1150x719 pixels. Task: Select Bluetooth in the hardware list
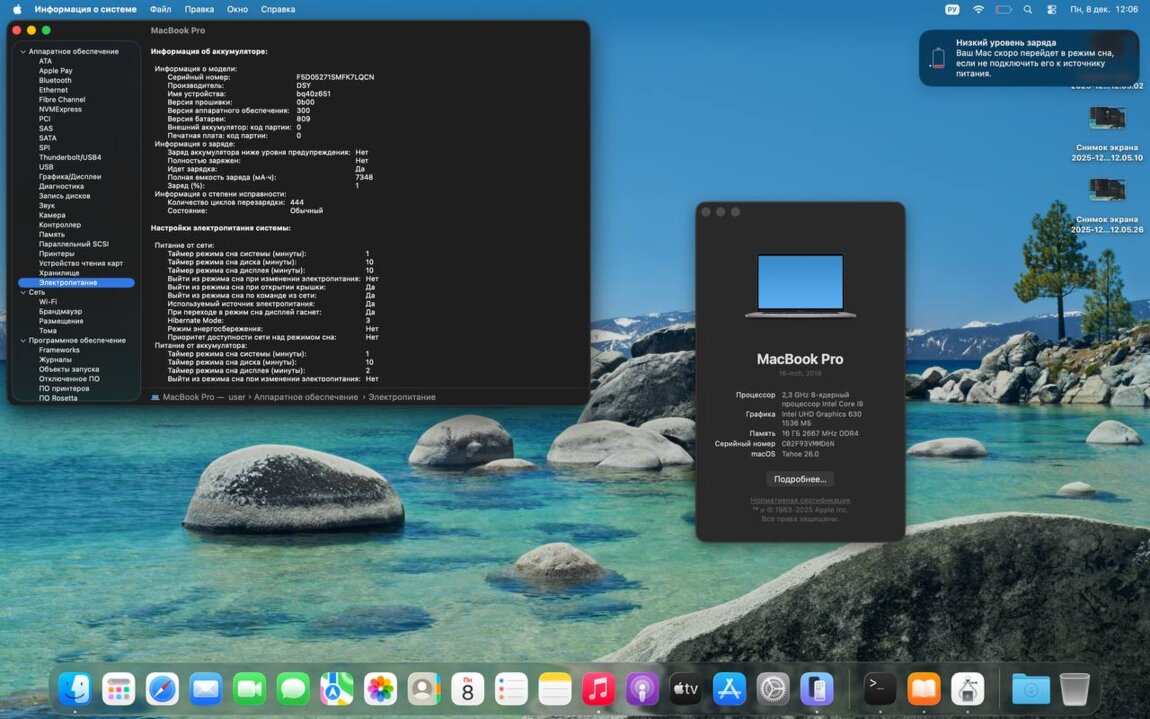(55, 80)
